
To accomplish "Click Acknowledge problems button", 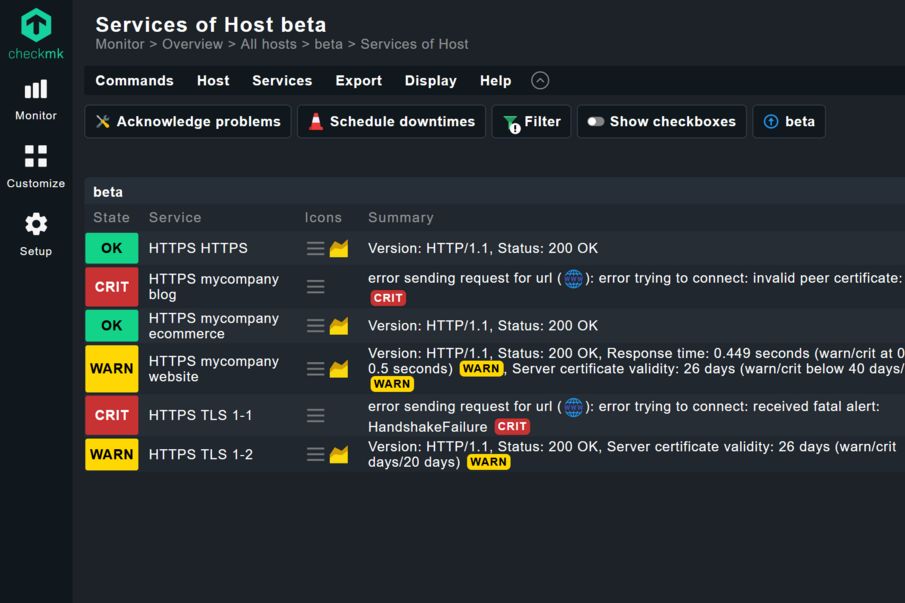I will (x=188, y=122).
